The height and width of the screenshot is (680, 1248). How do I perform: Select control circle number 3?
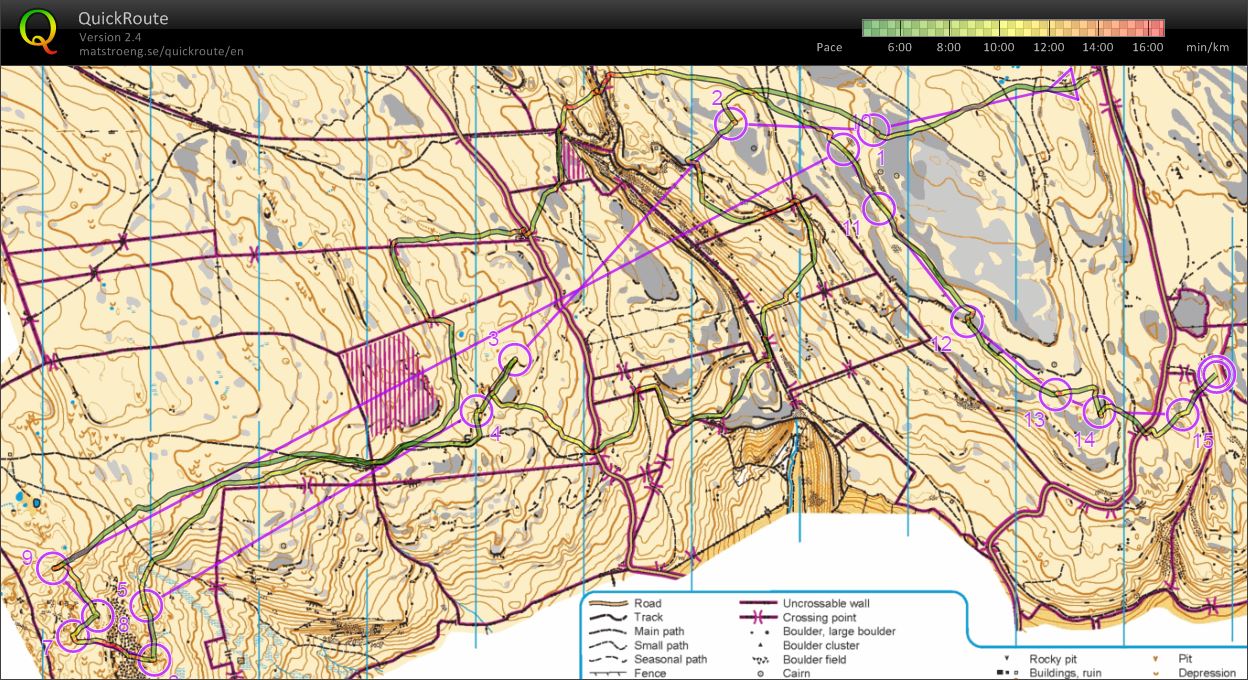[x=514, y=359]
